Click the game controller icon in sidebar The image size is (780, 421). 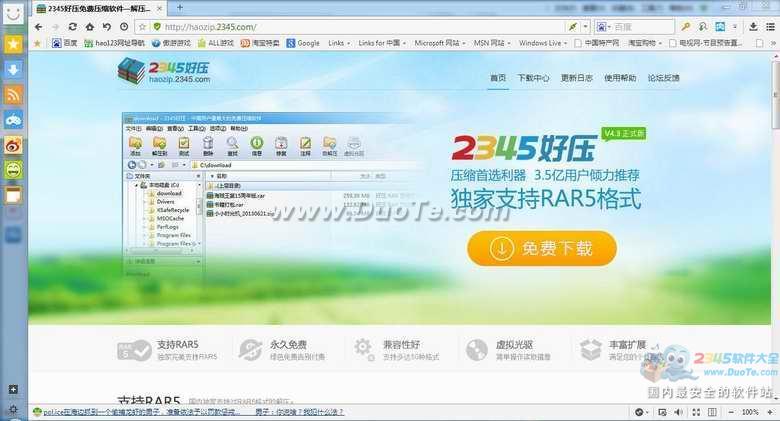click(13, 120)
